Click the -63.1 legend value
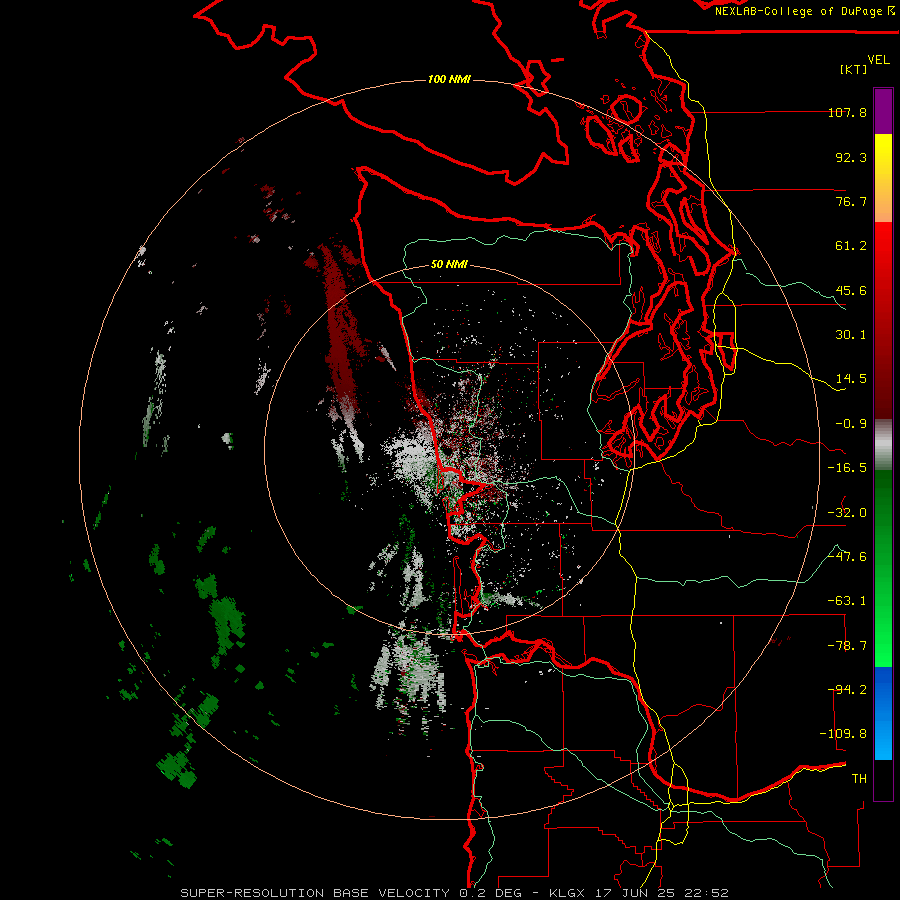Viewport: 900px width, 900px height. pyautogui.click(x=847, y=601)
